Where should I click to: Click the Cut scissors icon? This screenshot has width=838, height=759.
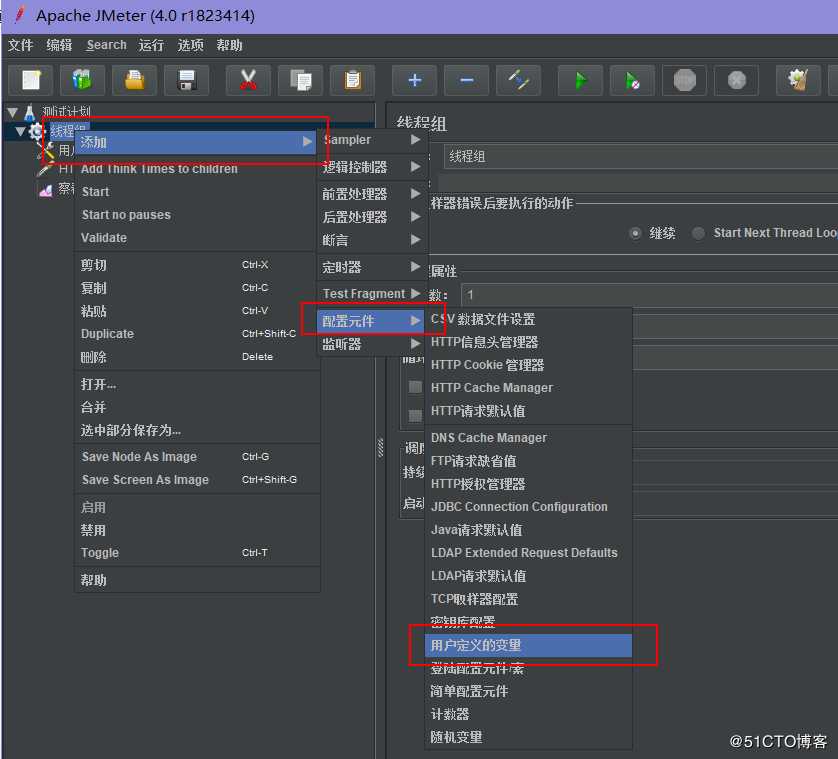248,81
